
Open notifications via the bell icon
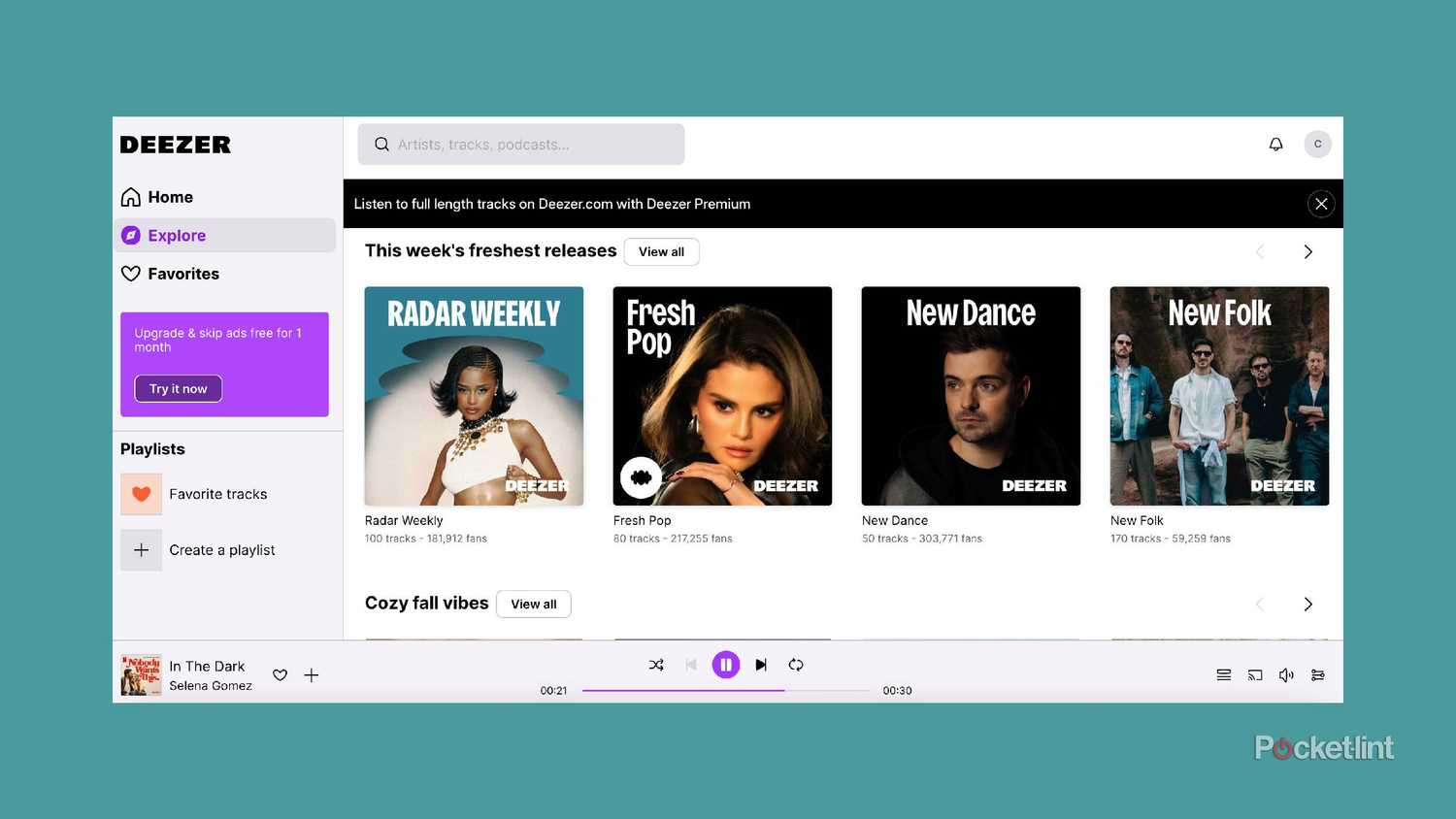click(x=1275, y=144)
